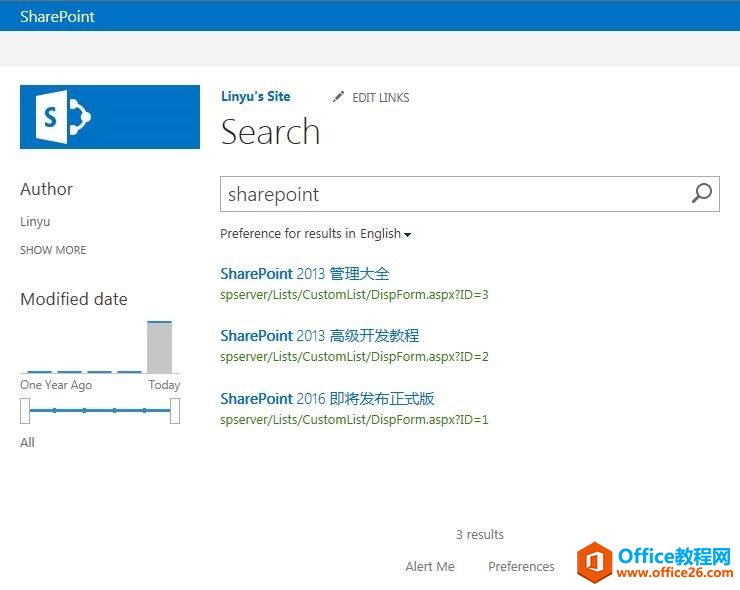Click the EDIT LINKS pencil icon

pyautogui.click(x=338, y=97)
